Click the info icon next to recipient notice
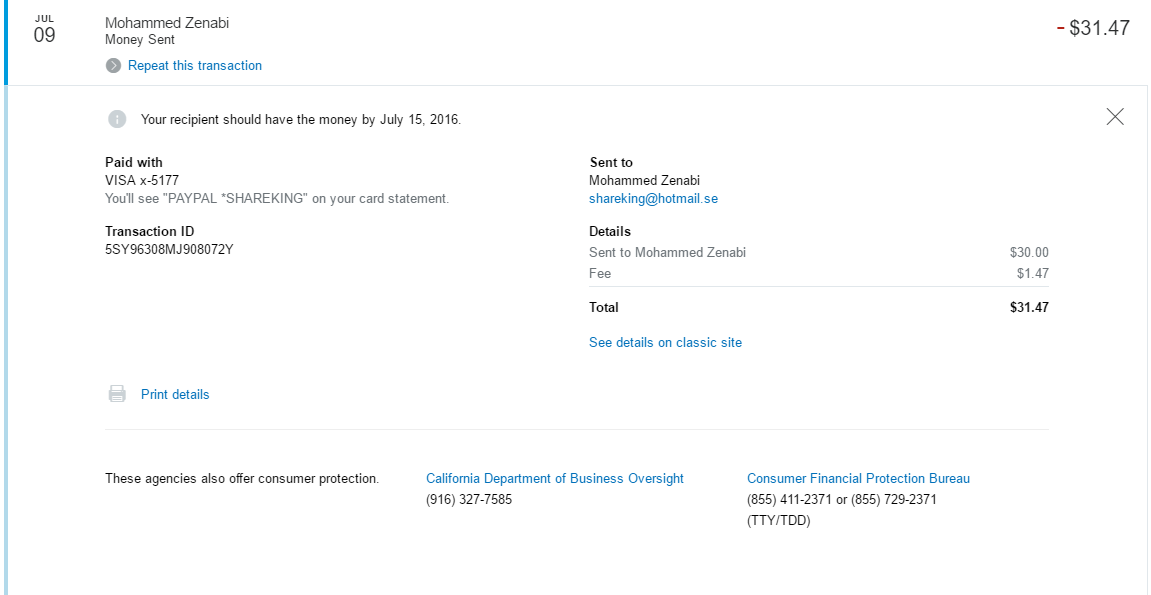The width and height of the screenshot is (1151, 595). [117, 119]
